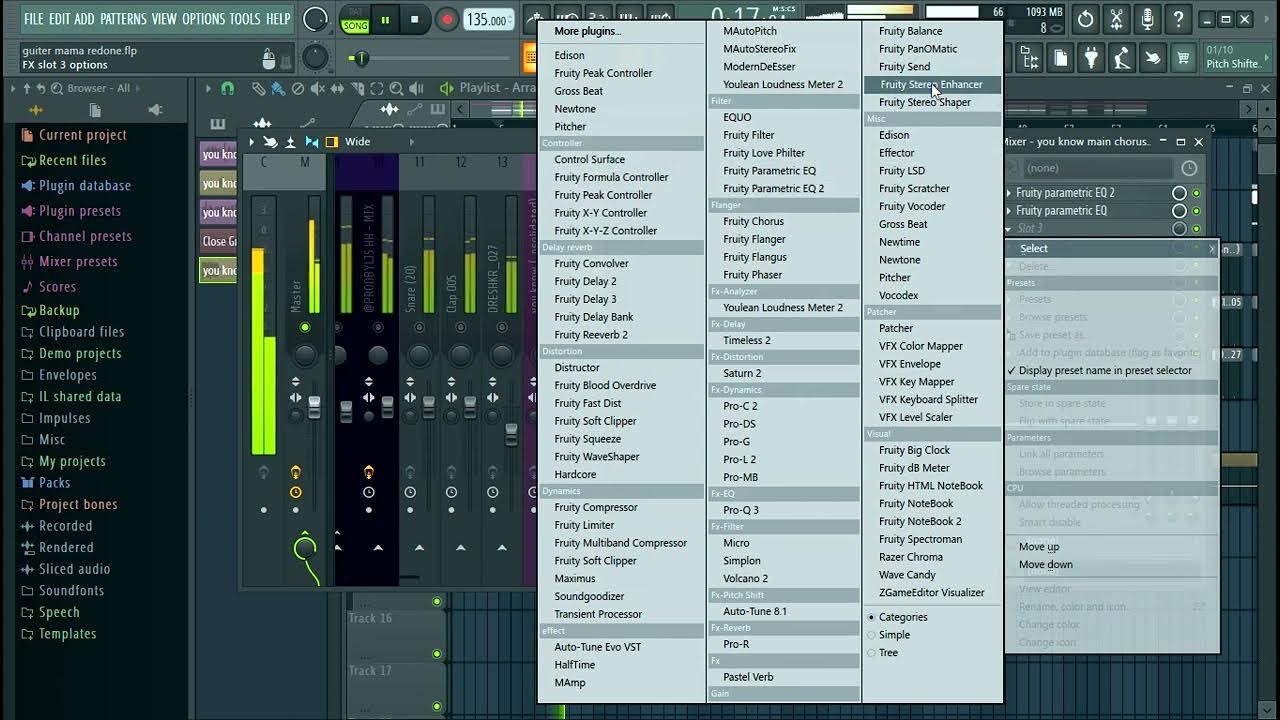Select the delete tool in Playlist toolbar
Viewport: 1280px width, 720px height.
click(x=298, y=88)
